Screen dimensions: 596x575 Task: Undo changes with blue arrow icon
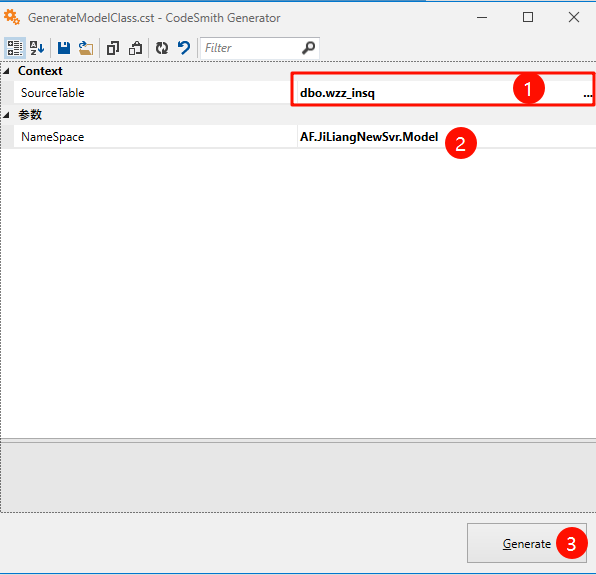click(x=184, y=48)
